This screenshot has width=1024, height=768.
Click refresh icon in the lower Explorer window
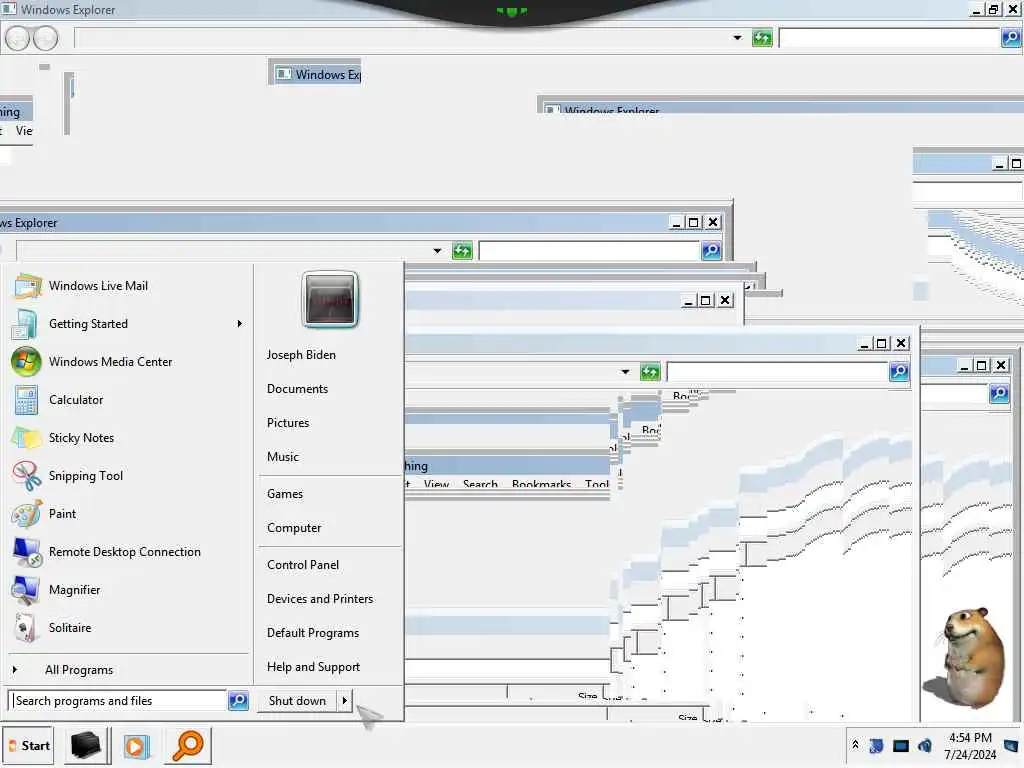pos(650,372)
